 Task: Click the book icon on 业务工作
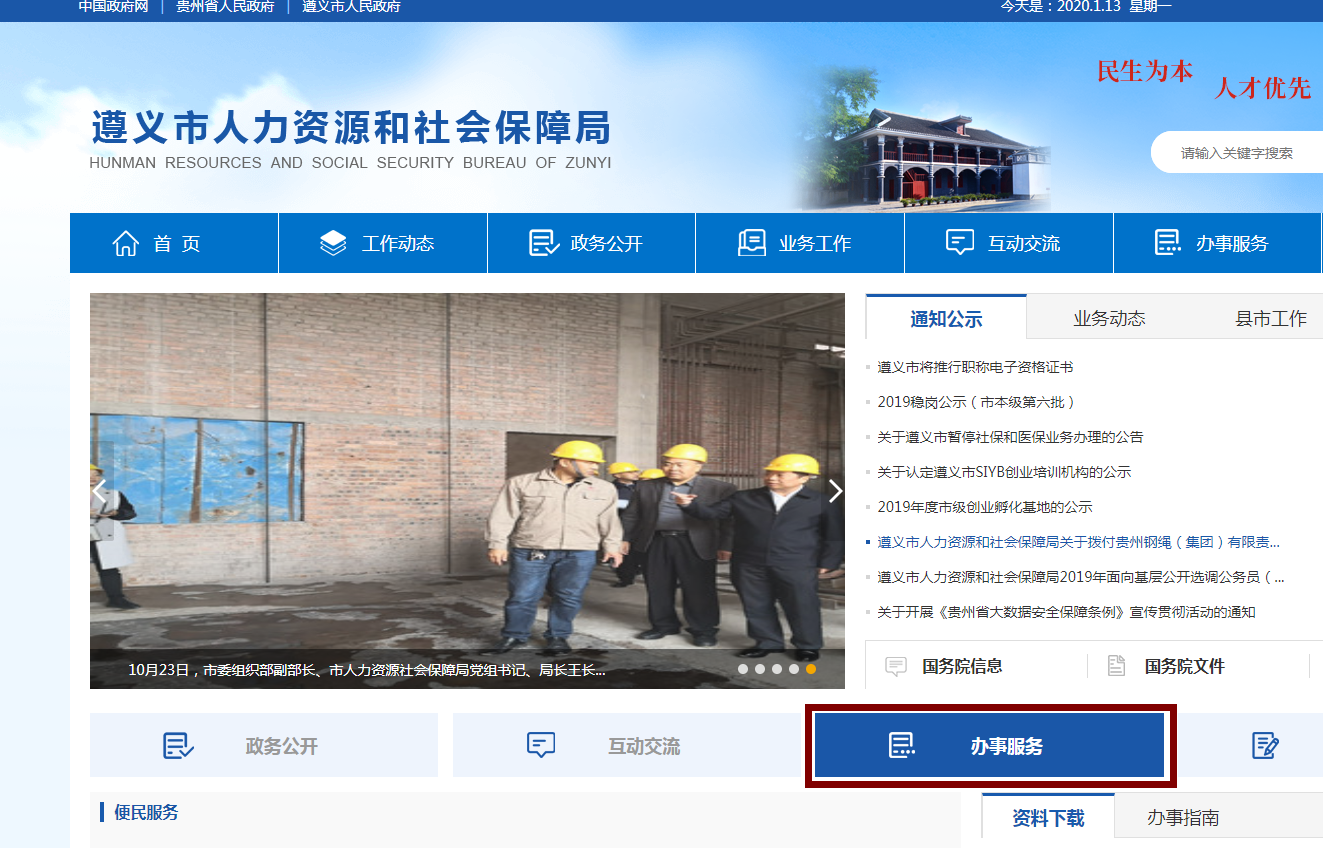pos(751,241)
